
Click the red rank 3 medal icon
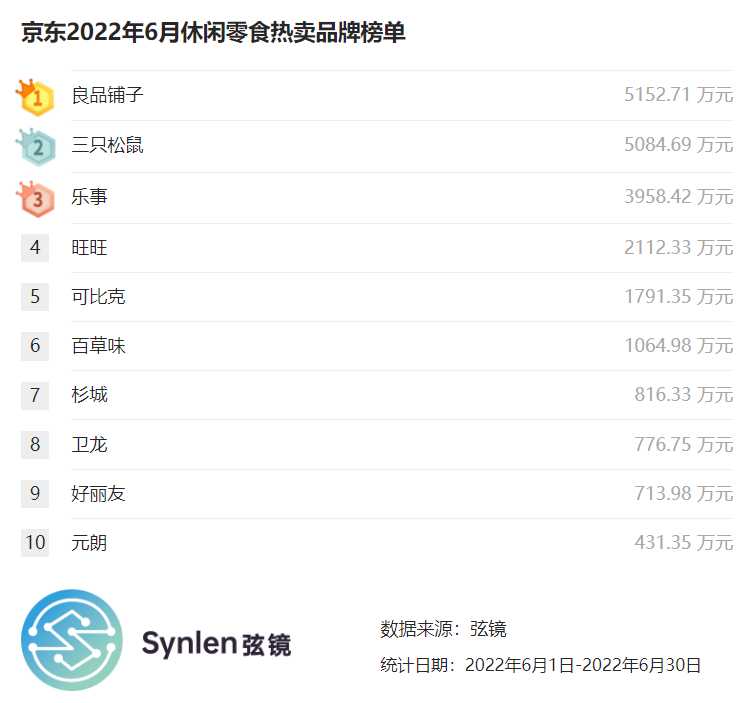point(35,199)
